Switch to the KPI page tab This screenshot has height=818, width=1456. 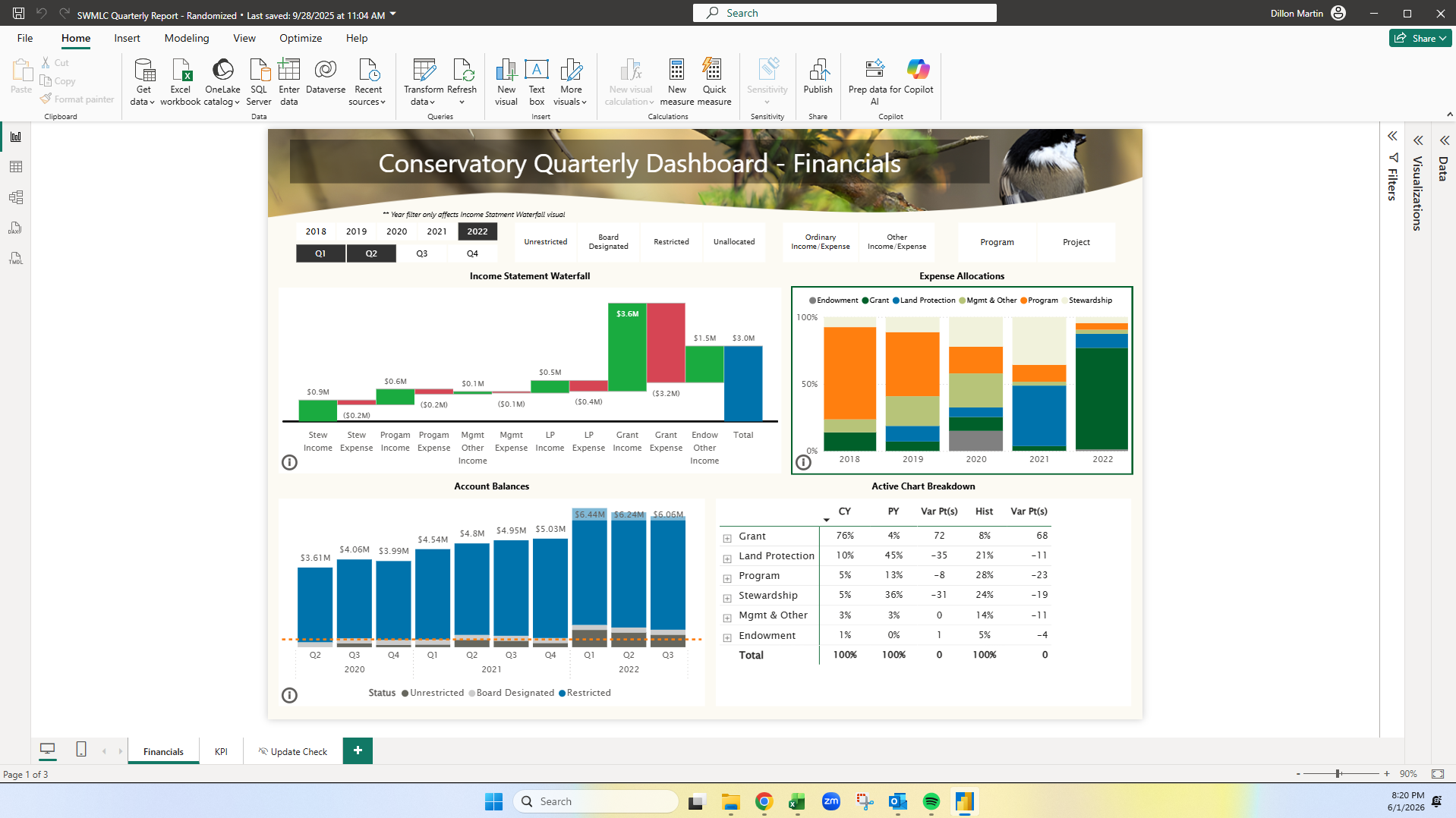click(221, 751)
